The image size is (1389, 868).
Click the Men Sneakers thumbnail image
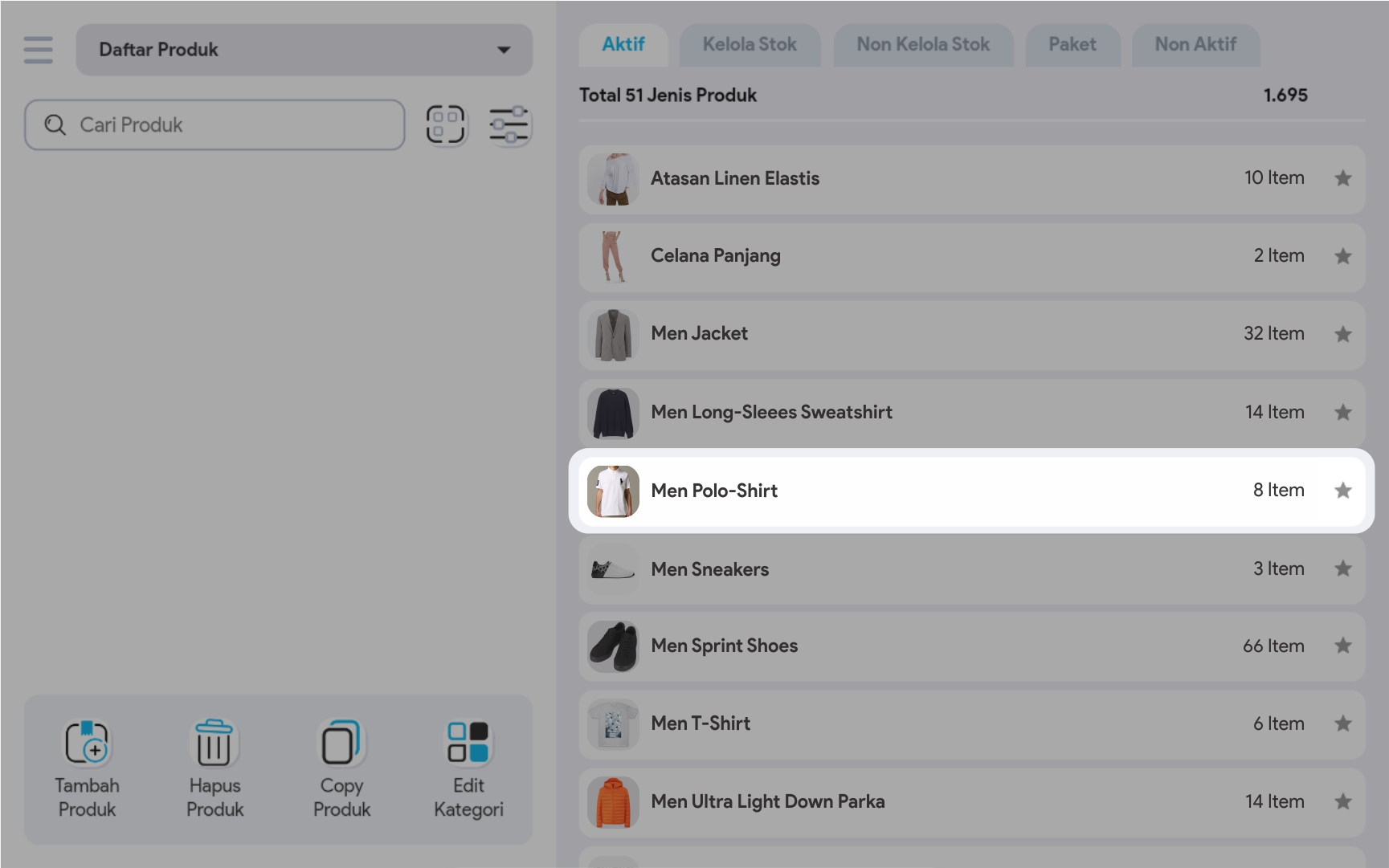coord(613,569)
